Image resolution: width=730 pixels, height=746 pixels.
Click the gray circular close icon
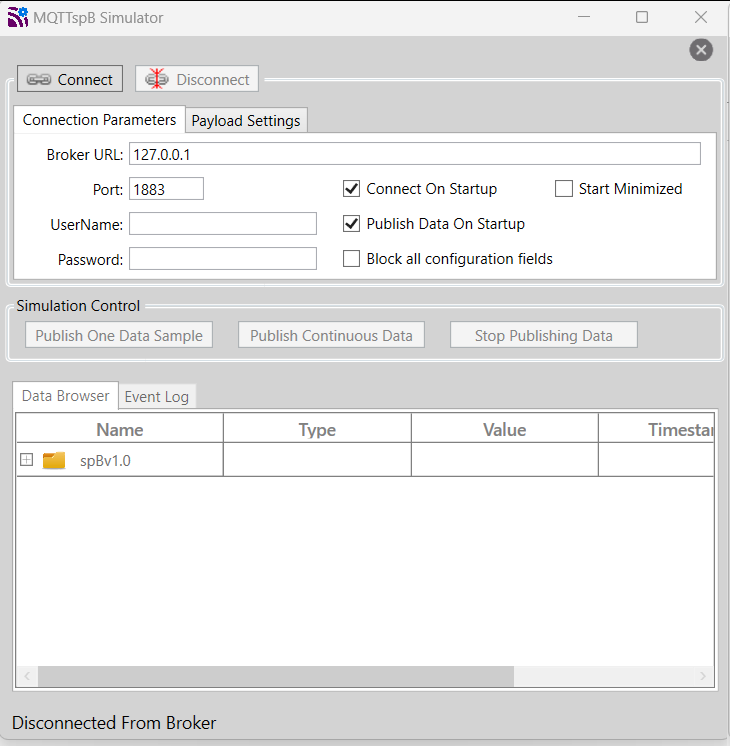tap(701, 50)
